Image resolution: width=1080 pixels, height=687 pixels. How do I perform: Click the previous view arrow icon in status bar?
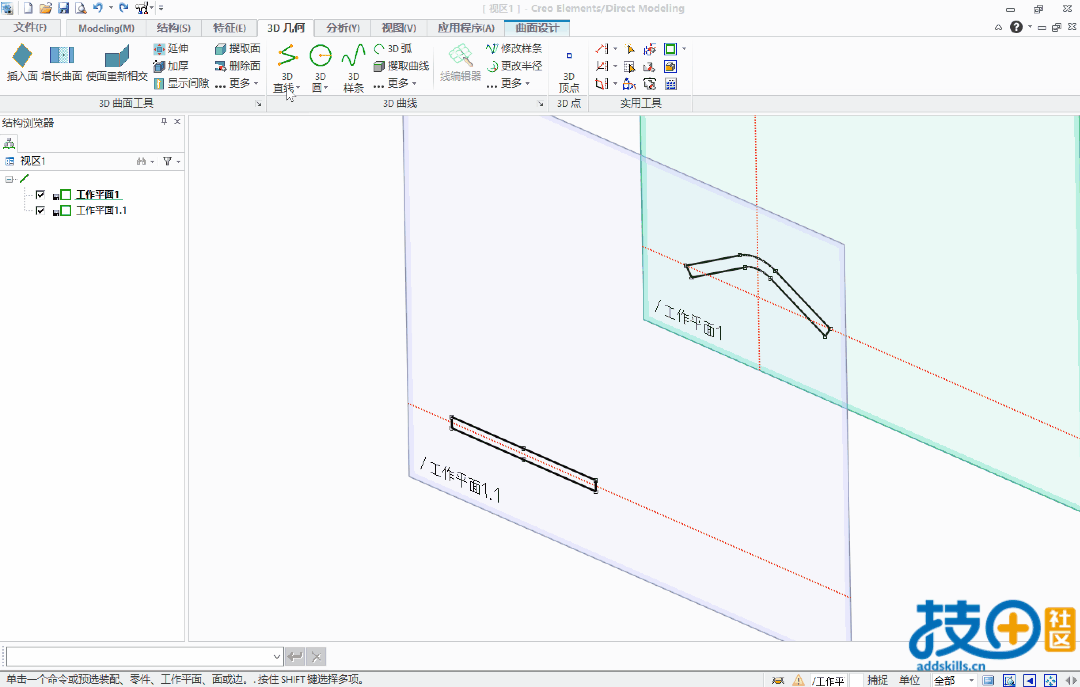(1029, 680)
